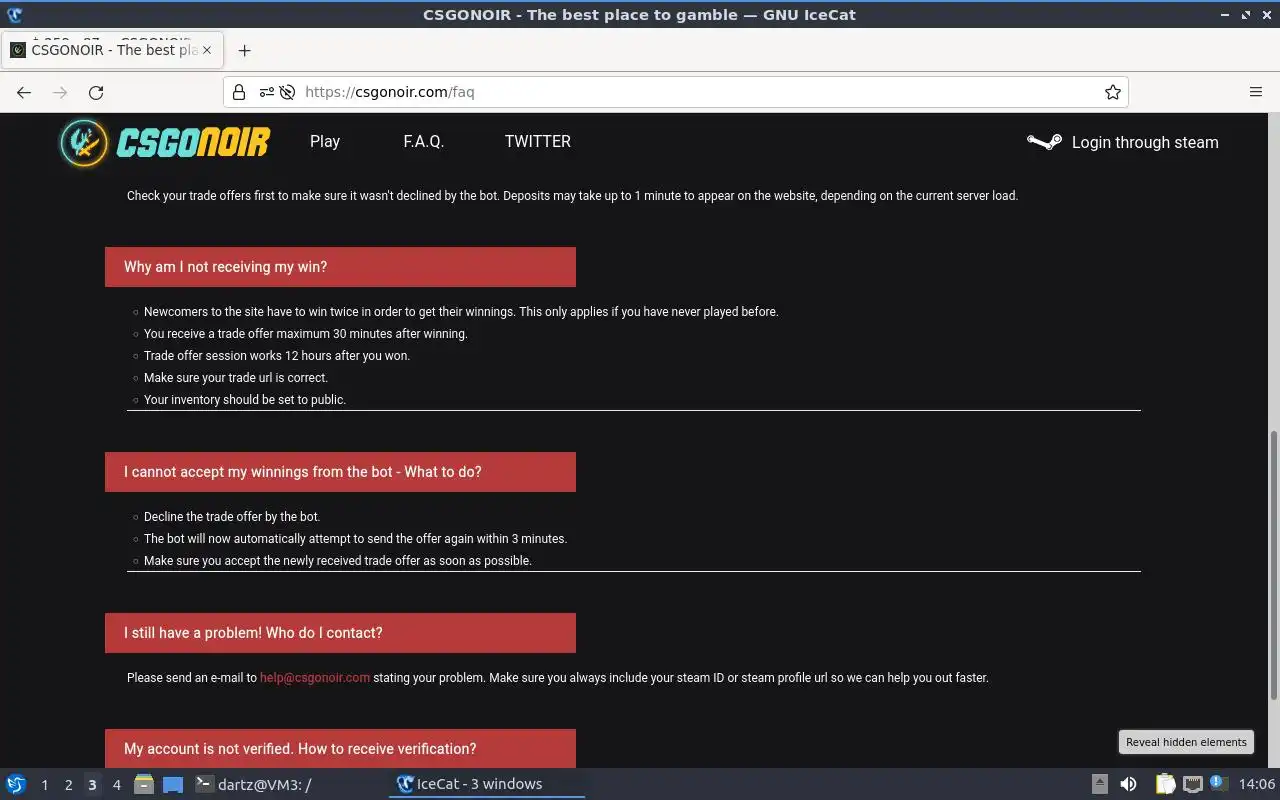
Task: Click 'Check your trade offers first' paragraph
Action: pyautogui.click(x=572, y=196)
